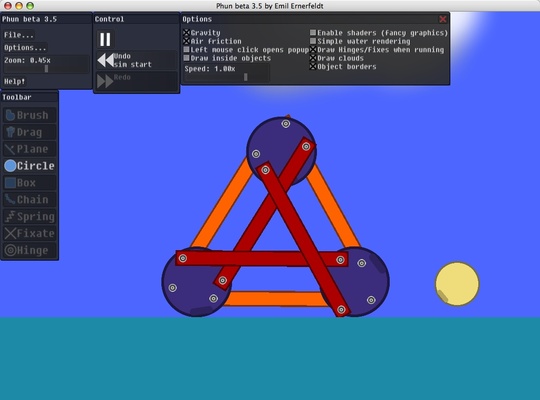Screen dimensions: 540x400
Task: Click the horizontal red bar's right hinge
Action: [x=340, y=260]
